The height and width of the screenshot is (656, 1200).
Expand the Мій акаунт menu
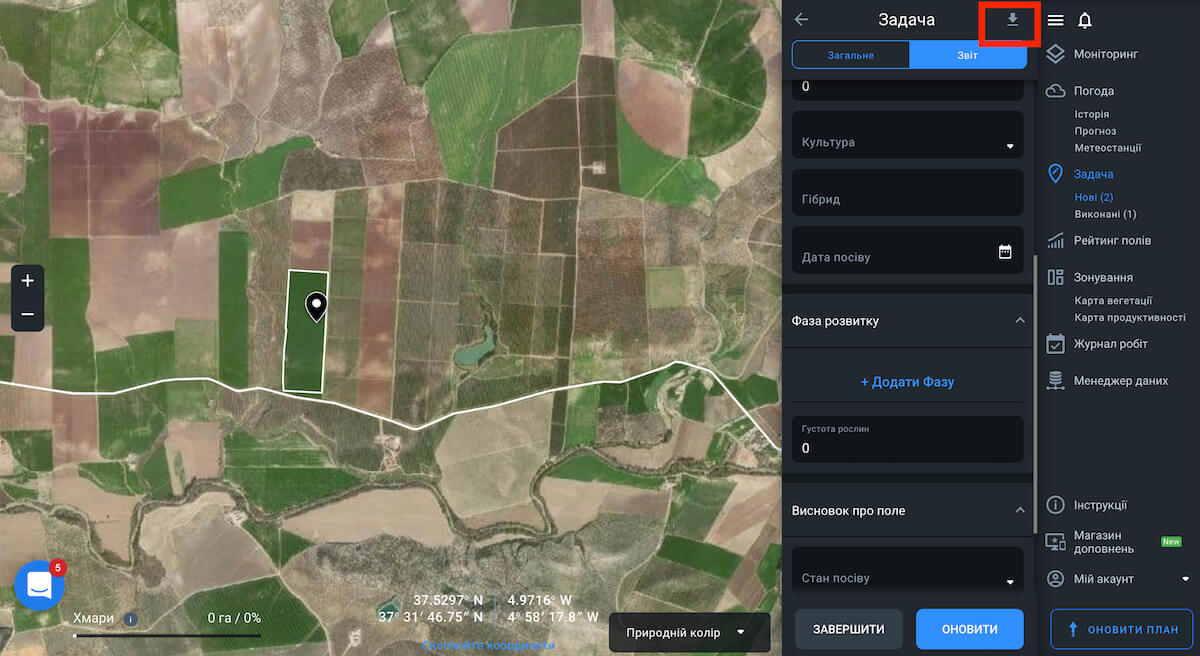1185,579
